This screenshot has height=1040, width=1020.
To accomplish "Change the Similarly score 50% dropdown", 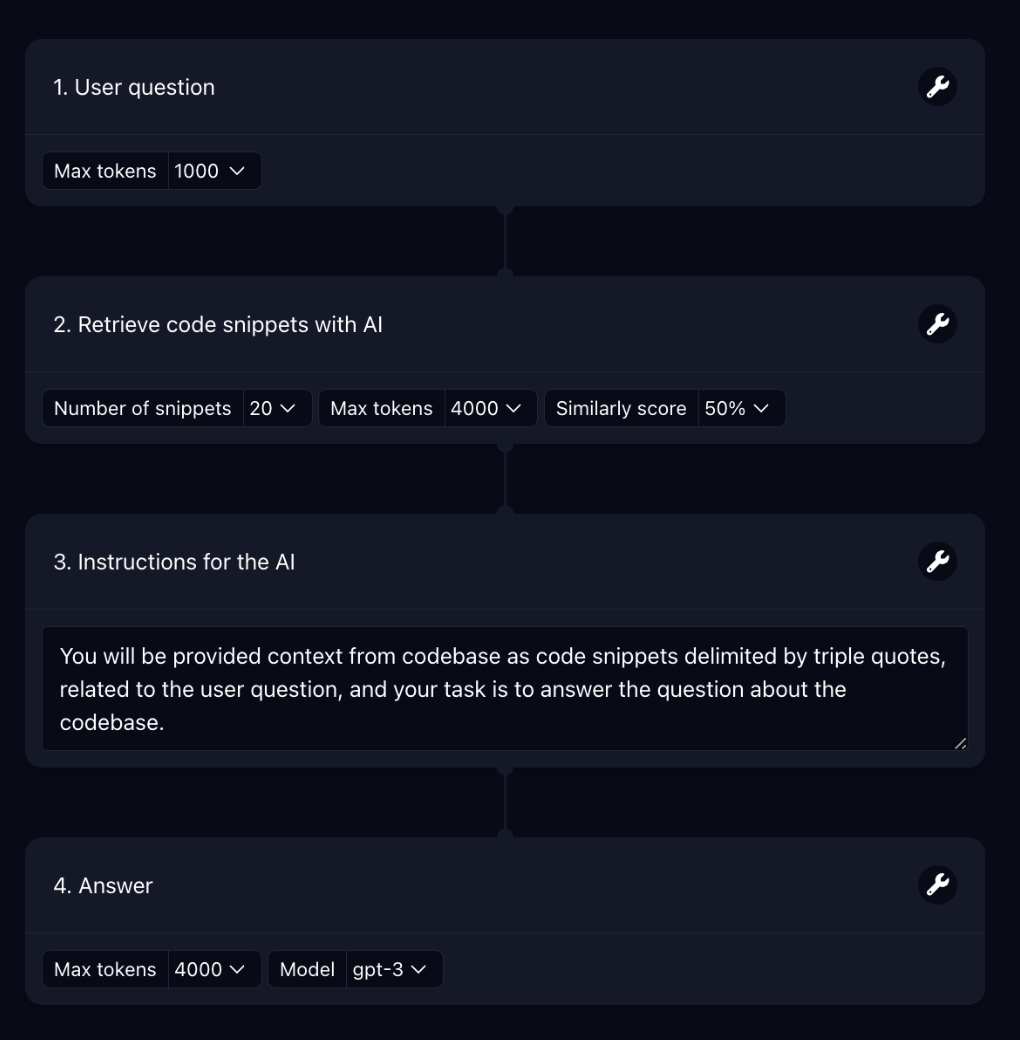I will tap(737, 408).
